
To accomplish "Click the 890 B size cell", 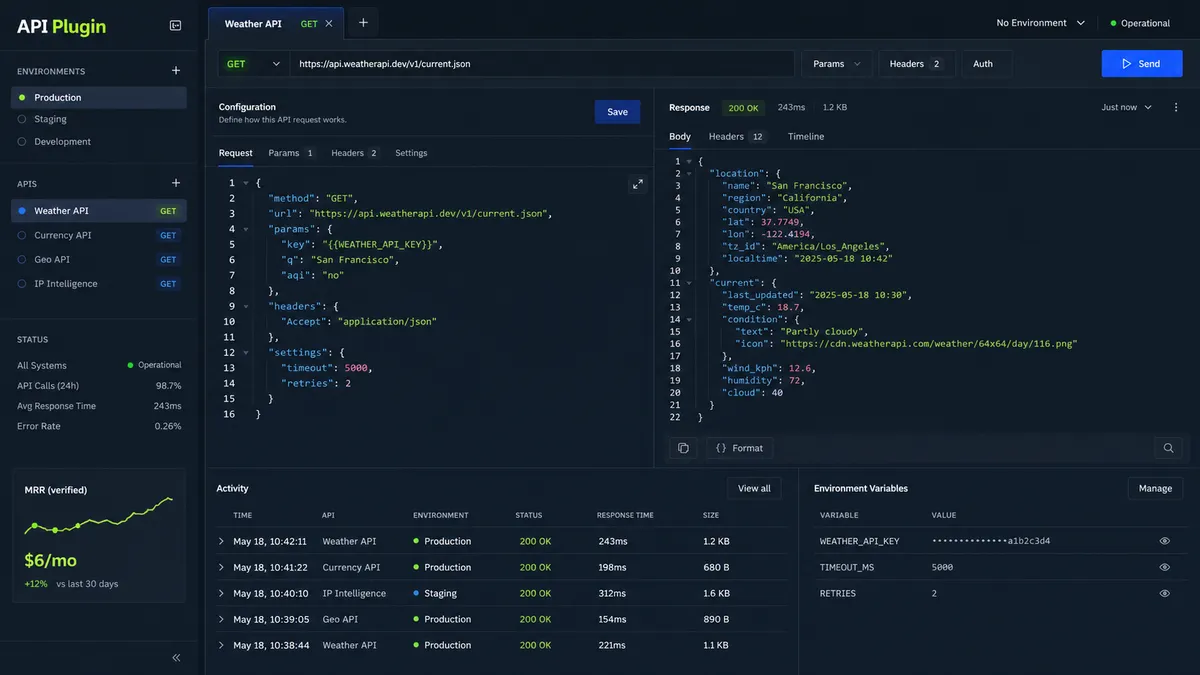I will 716,619.
